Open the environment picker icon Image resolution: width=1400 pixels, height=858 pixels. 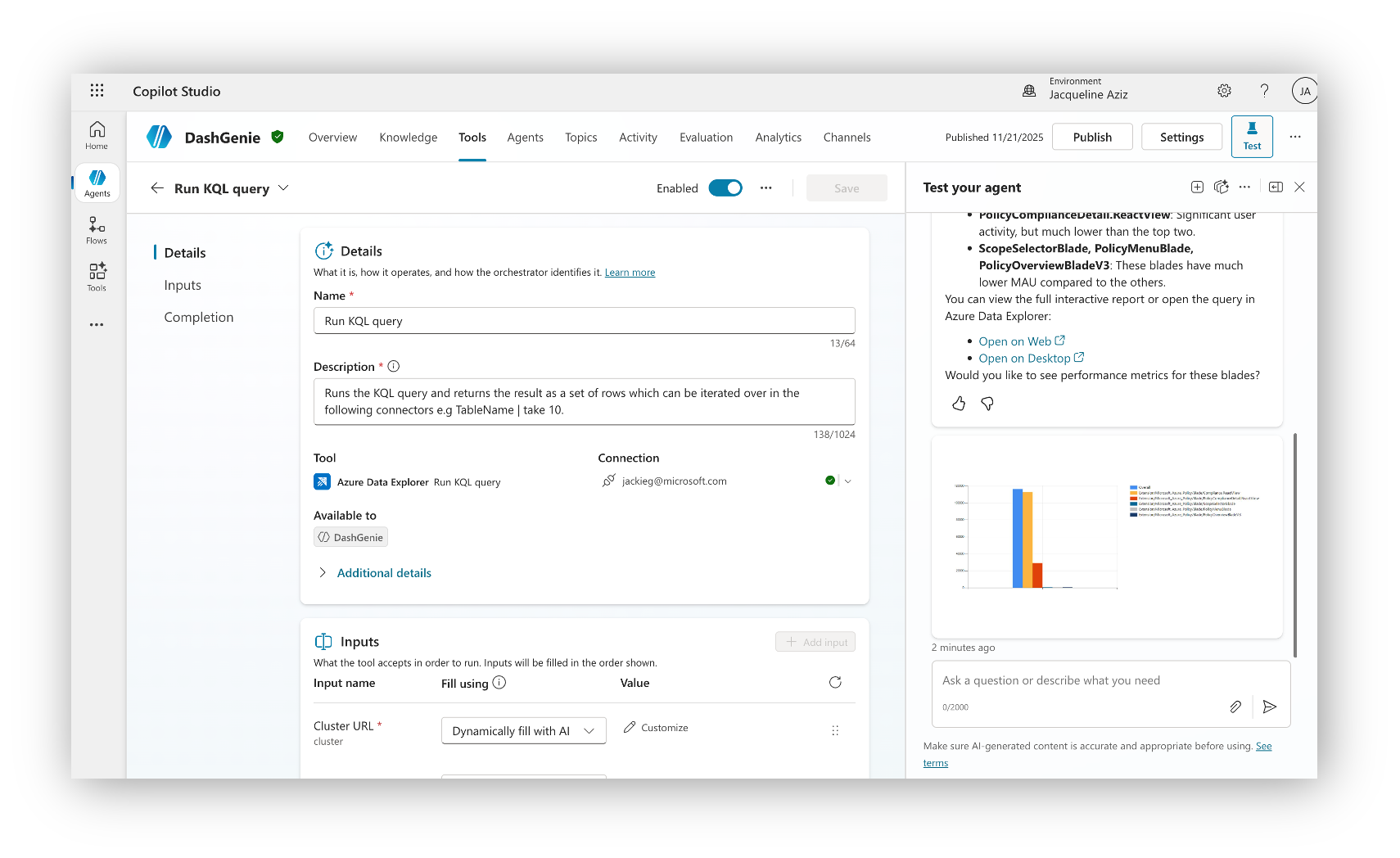(x=1029, y=91)
